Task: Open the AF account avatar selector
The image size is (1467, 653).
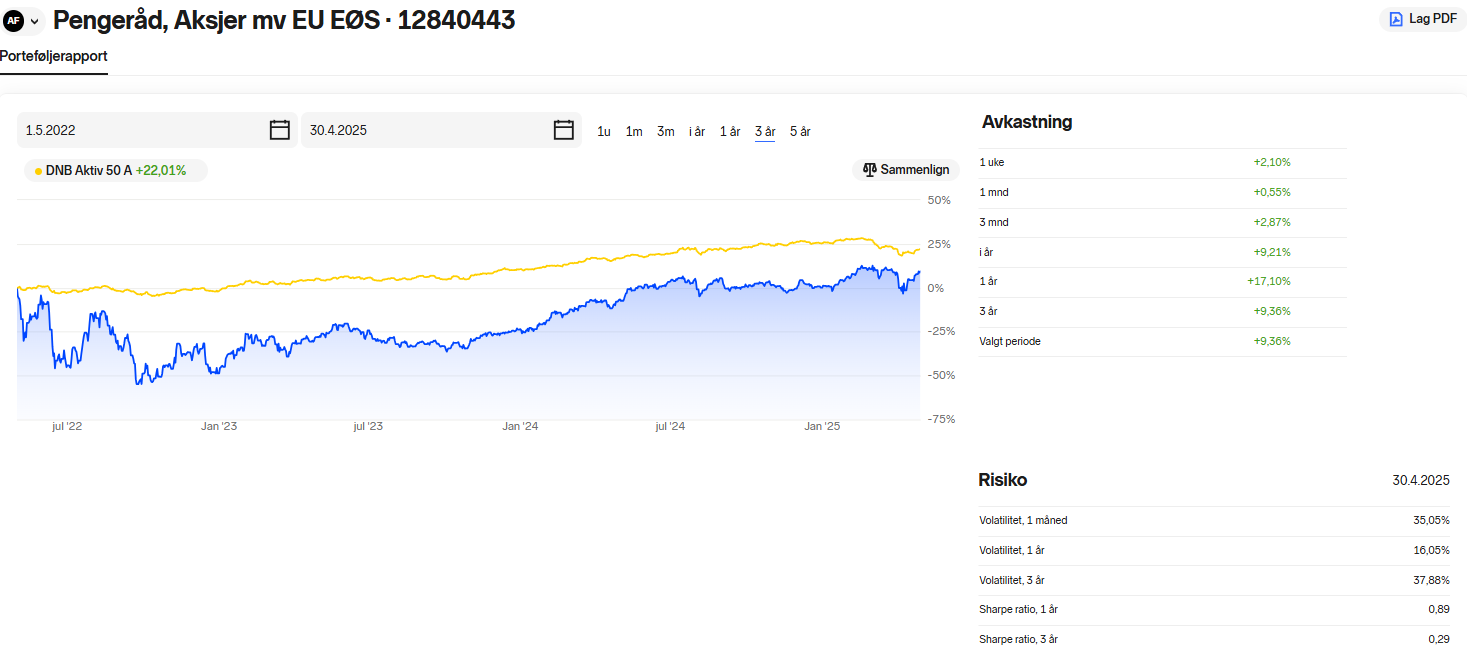Action: [x=13, y=20]
